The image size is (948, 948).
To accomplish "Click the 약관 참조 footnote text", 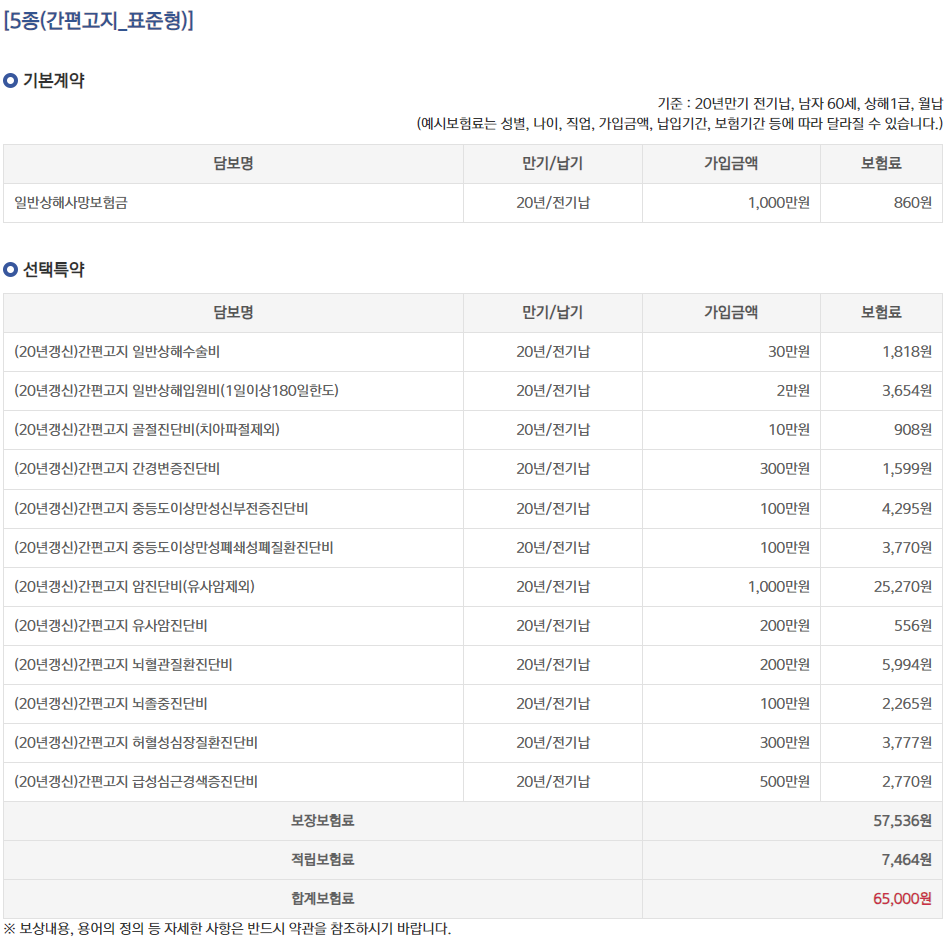I will (x=227, y=929).
